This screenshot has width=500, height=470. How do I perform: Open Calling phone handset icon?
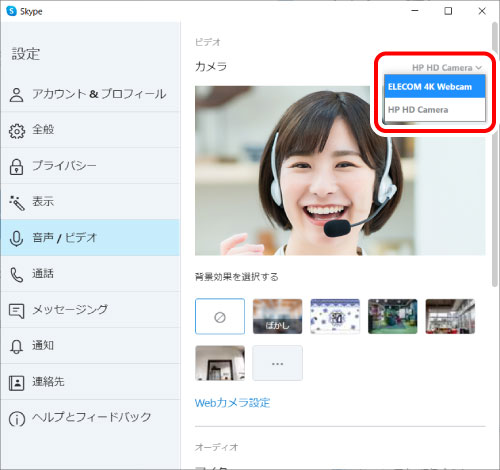(x=16, y=275)
